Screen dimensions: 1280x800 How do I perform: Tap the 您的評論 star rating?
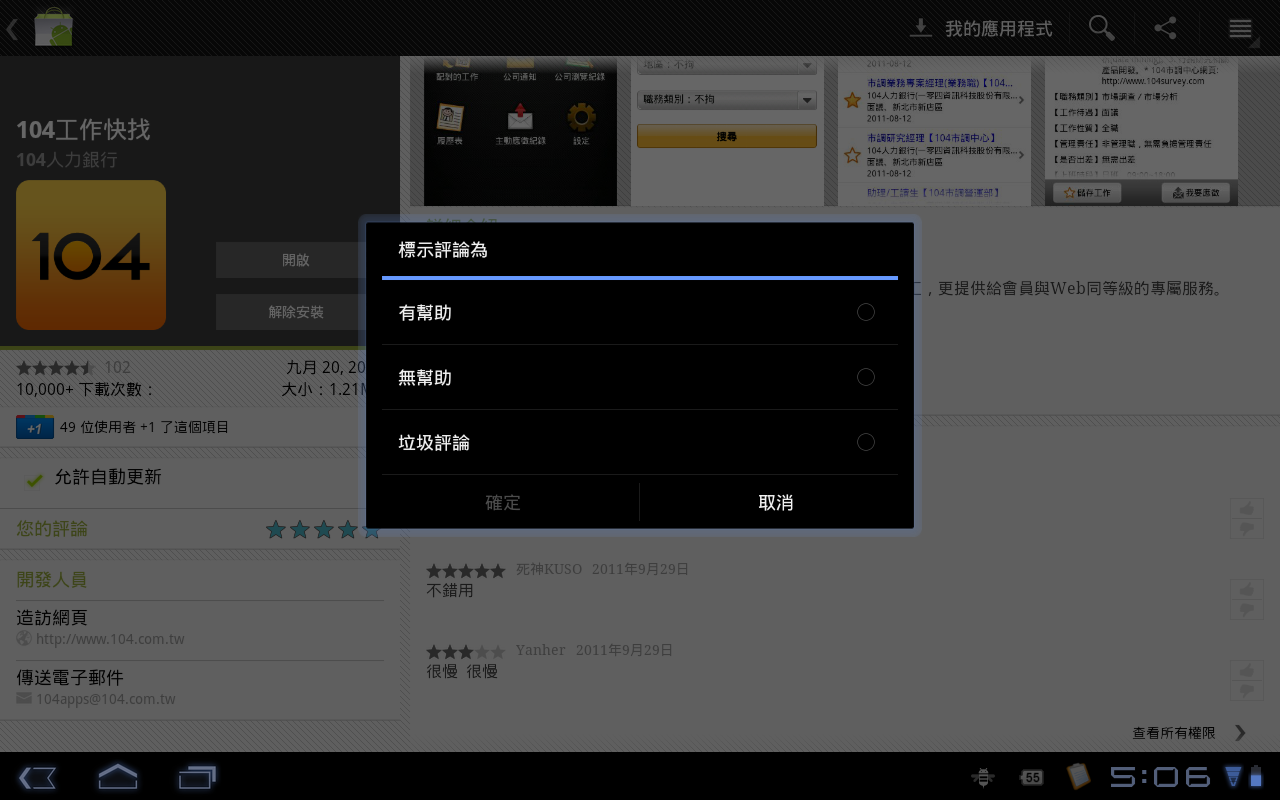click(x=323, y=529)
